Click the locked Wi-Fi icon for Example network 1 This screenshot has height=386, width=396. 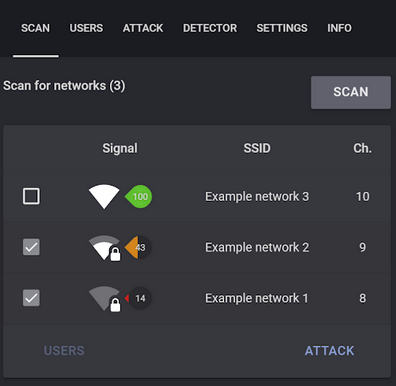click(105, 299)
